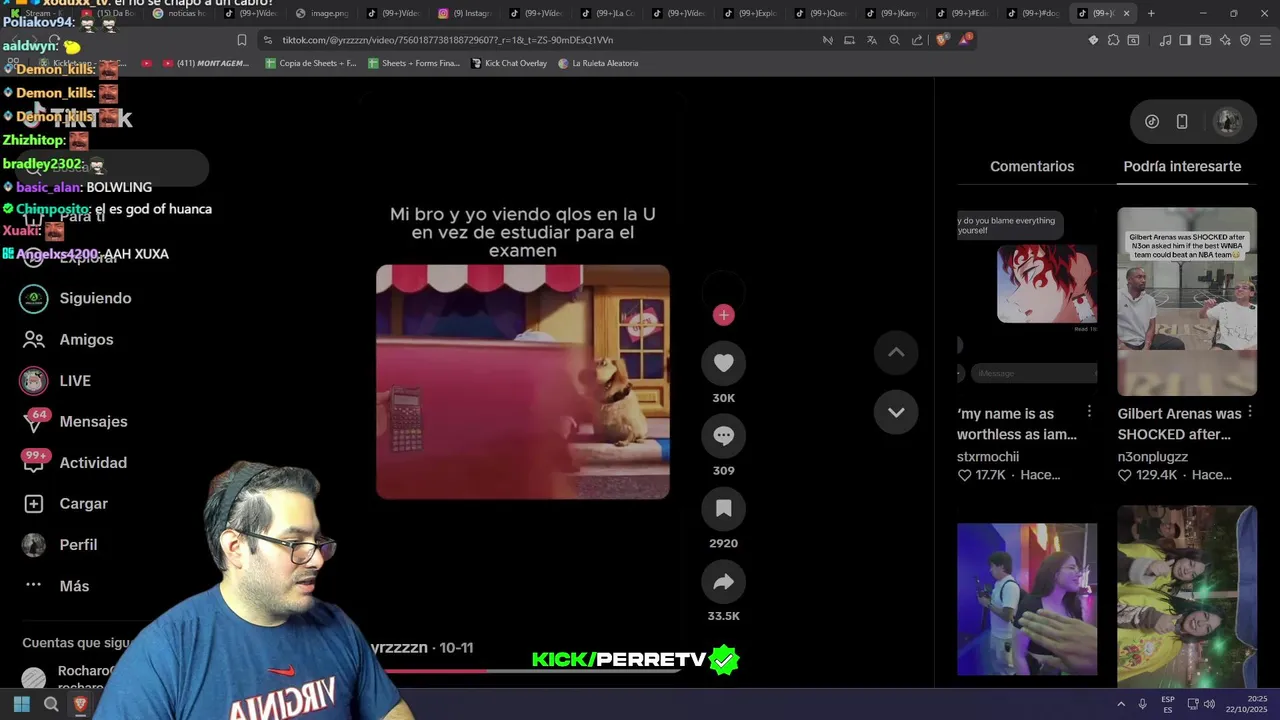
Task: Click the ''my name is as worthless as iam...' title
Action: [1017, 424]
